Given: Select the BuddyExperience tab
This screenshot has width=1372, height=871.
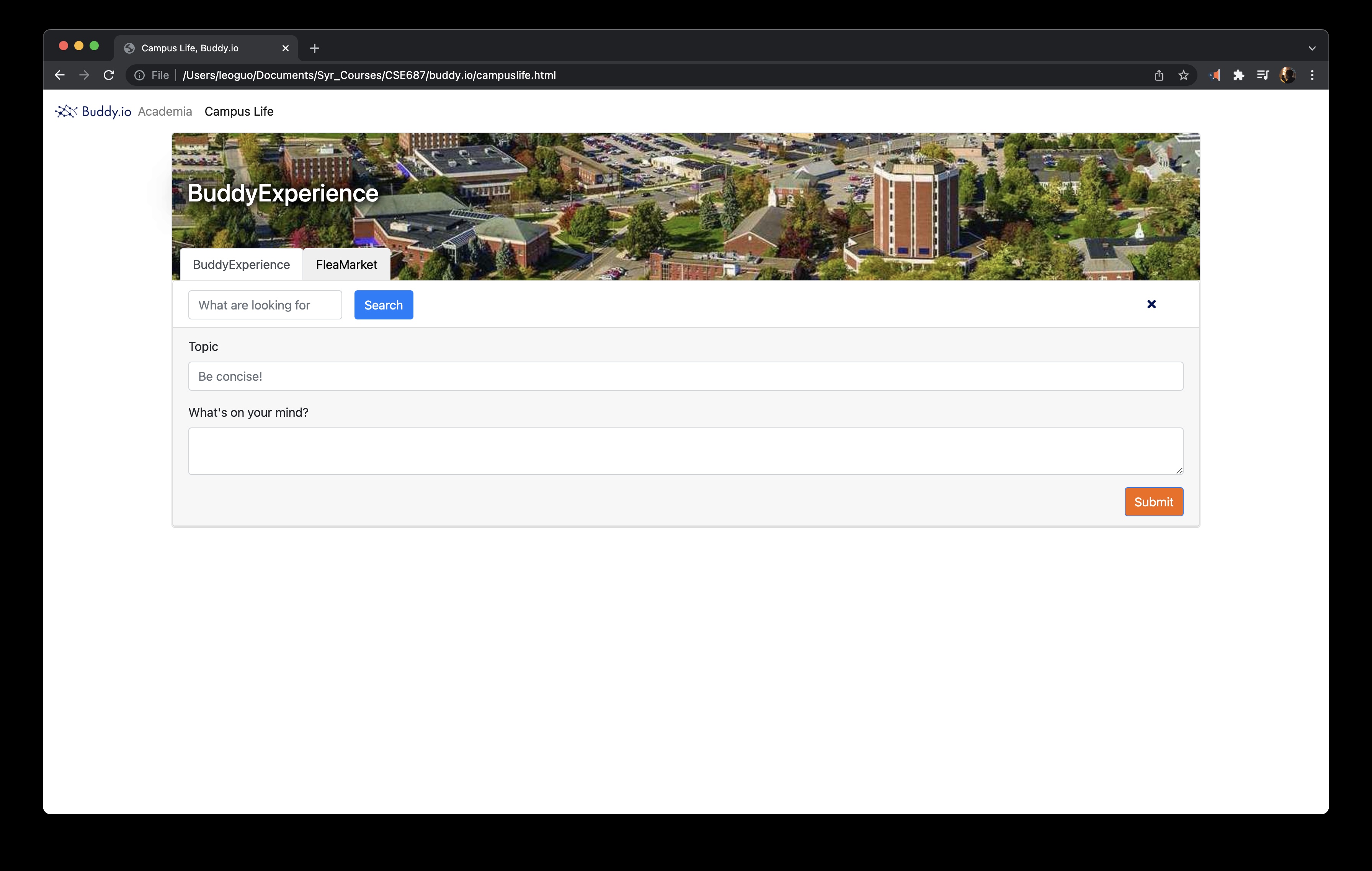Looking at the screenshot, I should tap(241, 265).
